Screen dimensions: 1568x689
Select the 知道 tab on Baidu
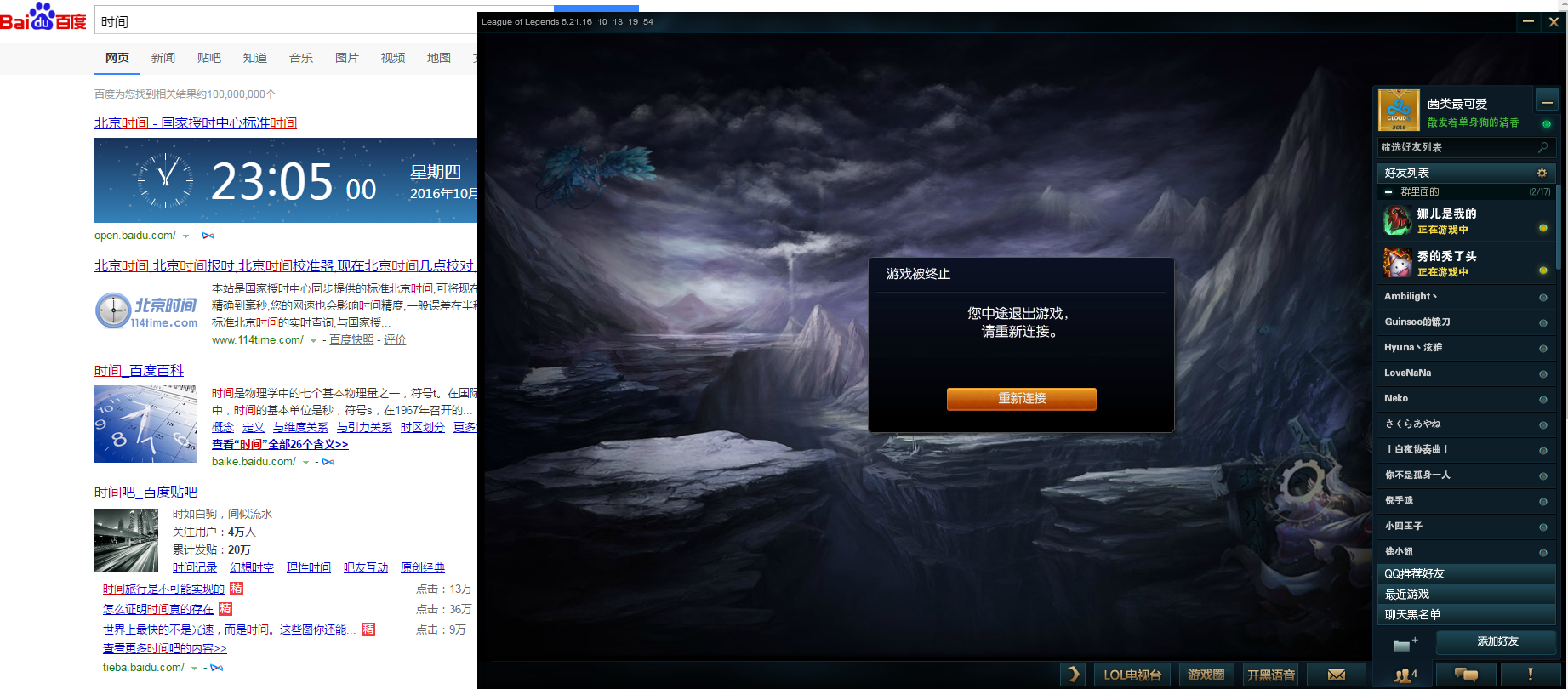(x=255, y=58)
